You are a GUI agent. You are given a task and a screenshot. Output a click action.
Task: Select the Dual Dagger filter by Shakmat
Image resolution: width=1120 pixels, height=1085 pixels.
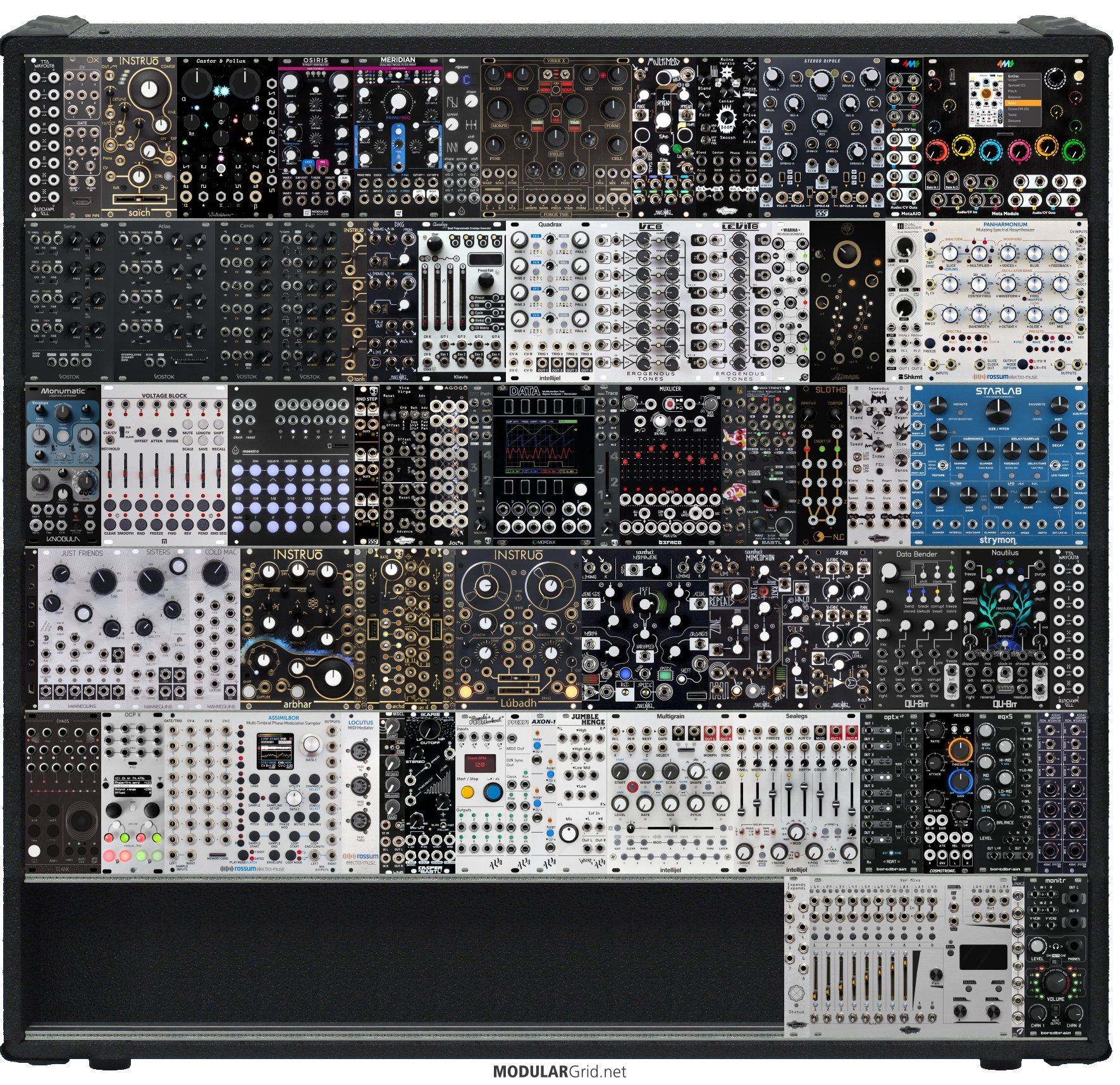pyautogui.click(x=904, y=301)
